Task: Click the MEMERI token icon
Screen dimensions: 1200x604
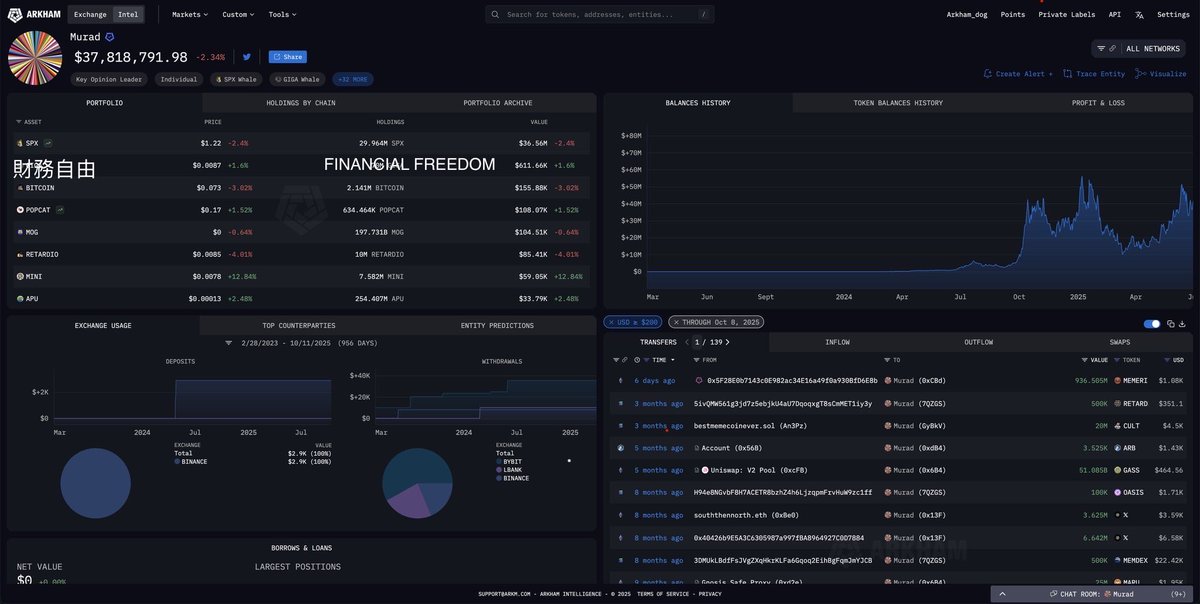Action: (x=1119, y=381)
